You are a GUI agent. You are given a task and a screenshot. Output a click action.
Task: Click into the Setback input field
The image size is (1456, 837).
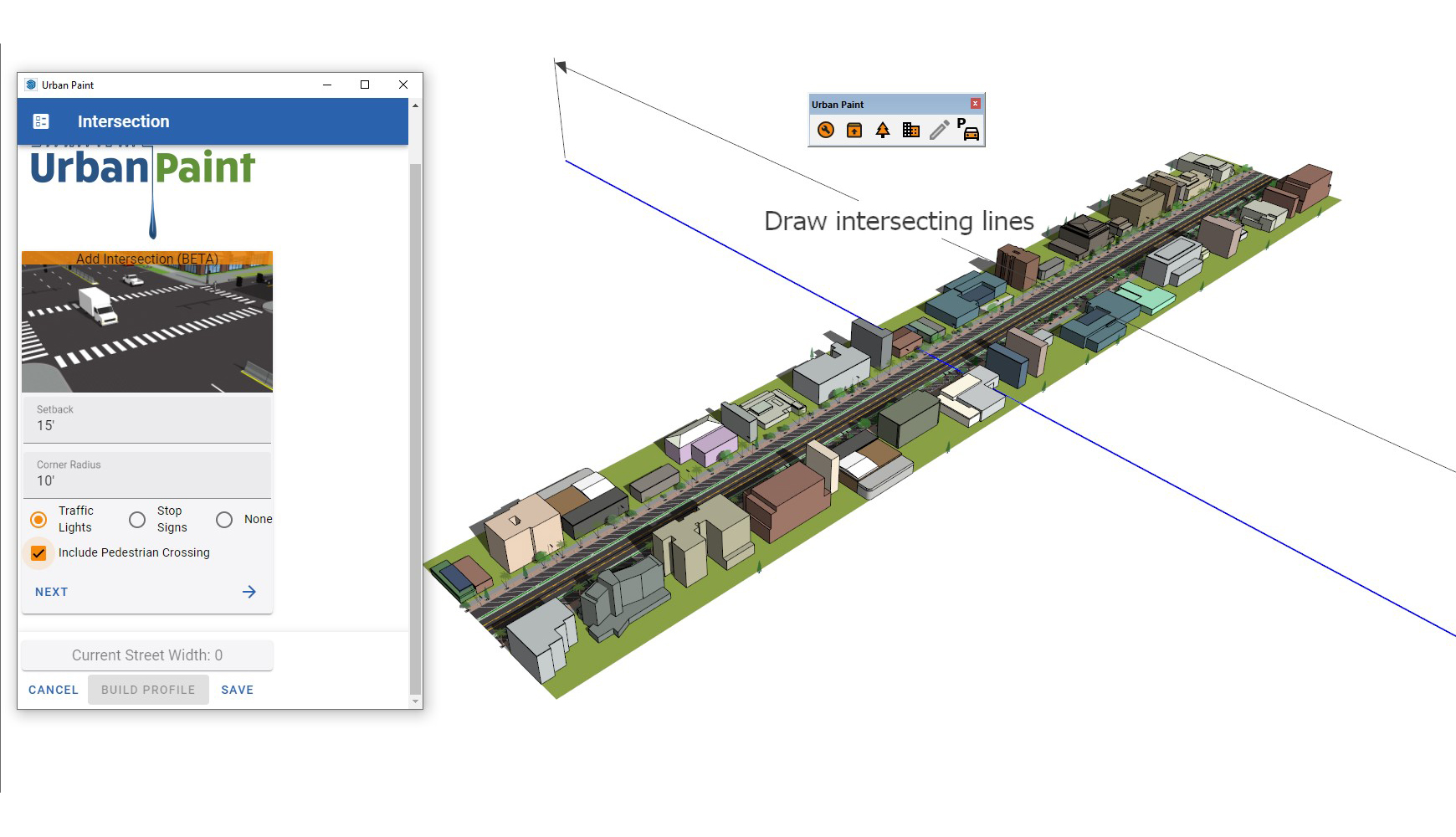tap(146, 425)
